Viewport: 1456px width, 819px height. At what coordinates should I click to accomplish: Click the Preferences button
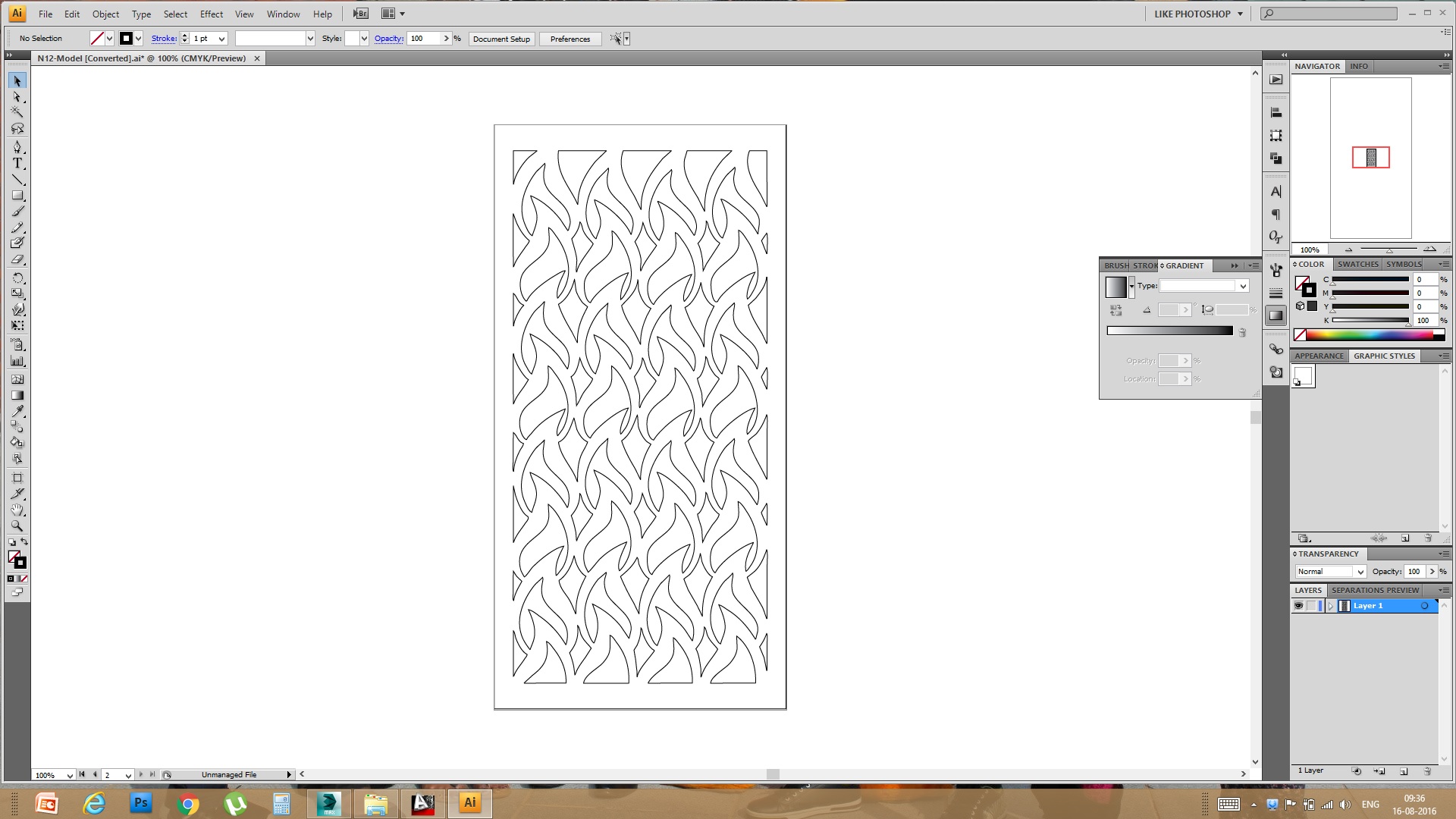click(570, 39)
